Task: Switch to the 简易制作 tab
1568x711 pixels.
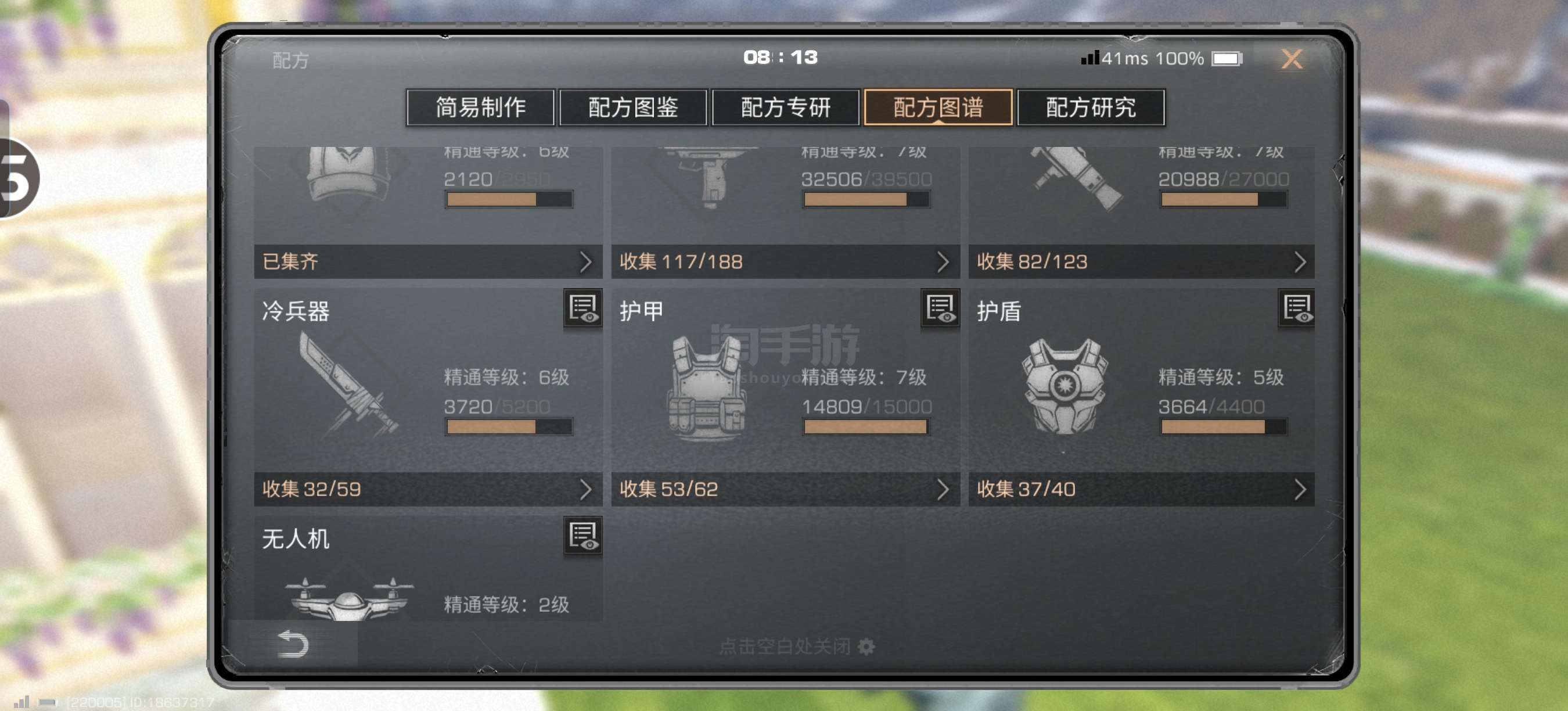Action: pos(480,107)
